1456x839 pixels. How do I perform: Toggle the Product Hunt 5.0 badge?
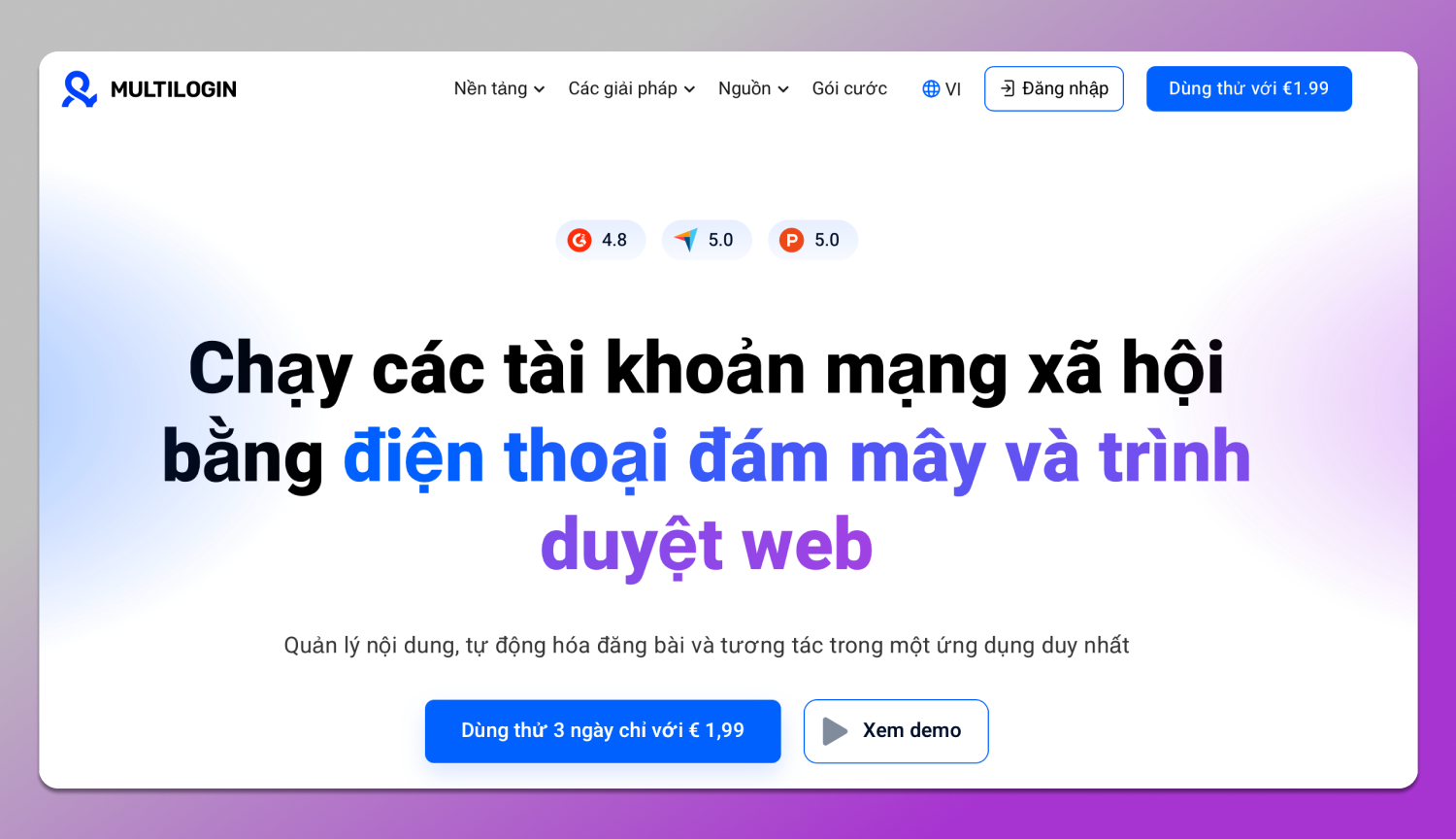tap(812, 239)
